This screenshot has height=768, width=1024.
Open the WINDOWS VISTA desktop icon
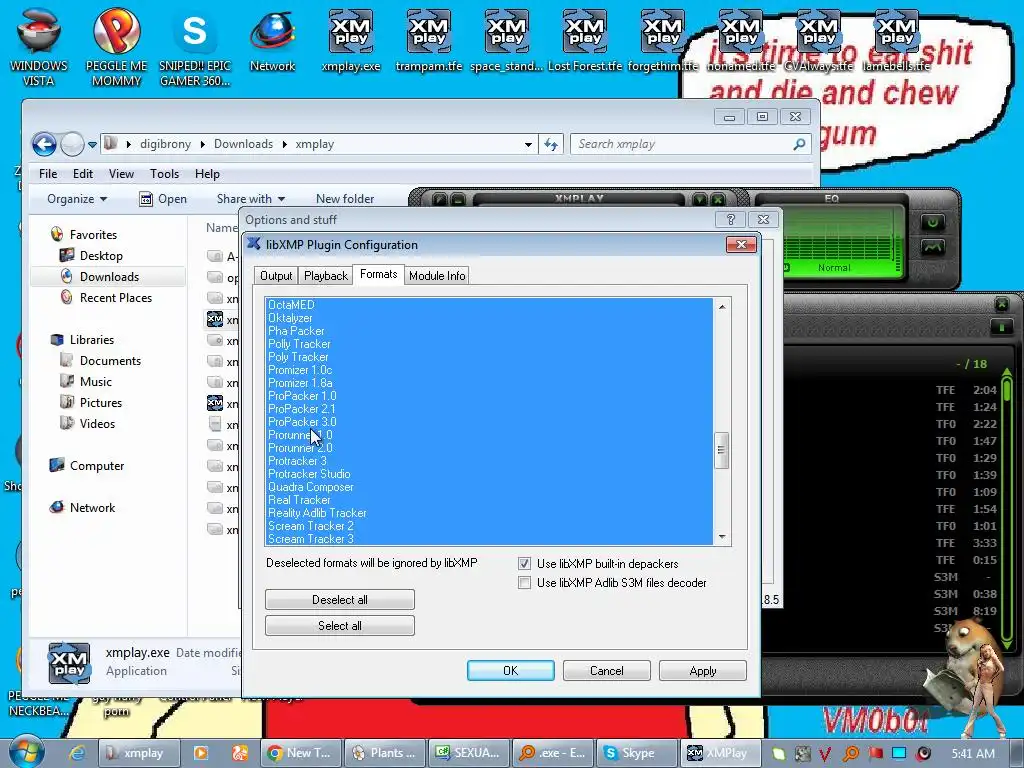point(39,46)
